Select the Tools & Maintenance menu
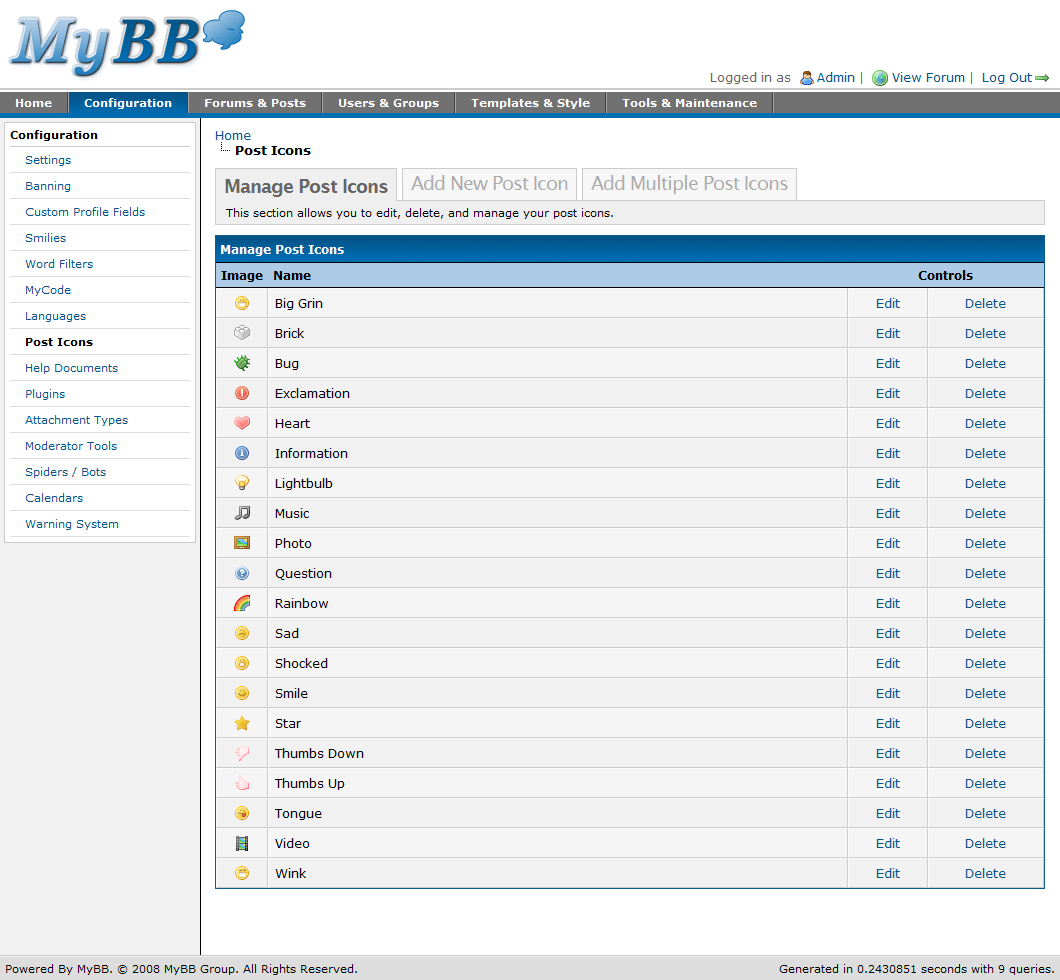This screenshot has width=1060, height=980. pyautogui.click(x=688, y=102)
